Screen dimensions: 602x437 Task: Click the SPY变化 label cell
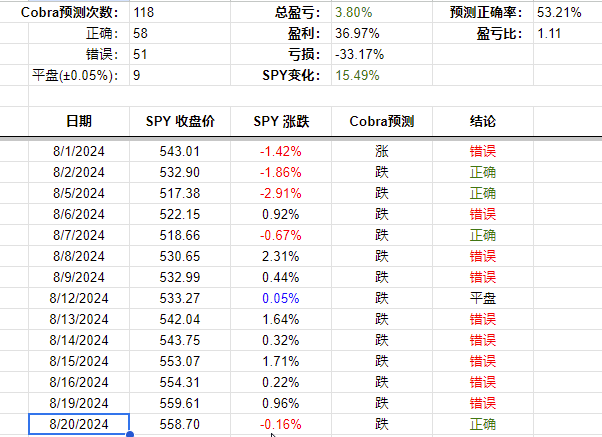click(x=281, y=75)
